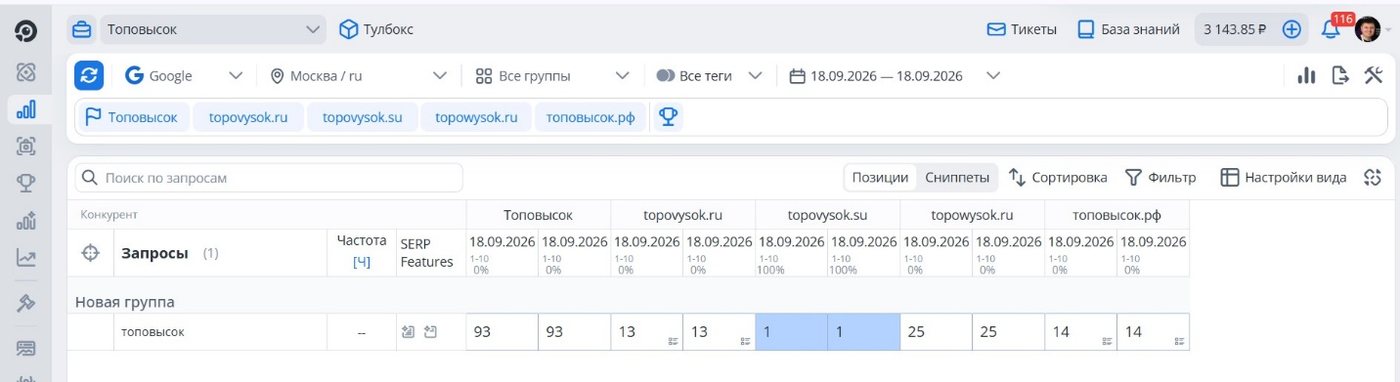This screenshot has width=1400, height=382.
Task: Open the snapshot frame icon in sidebar
Action: [26, 146]
